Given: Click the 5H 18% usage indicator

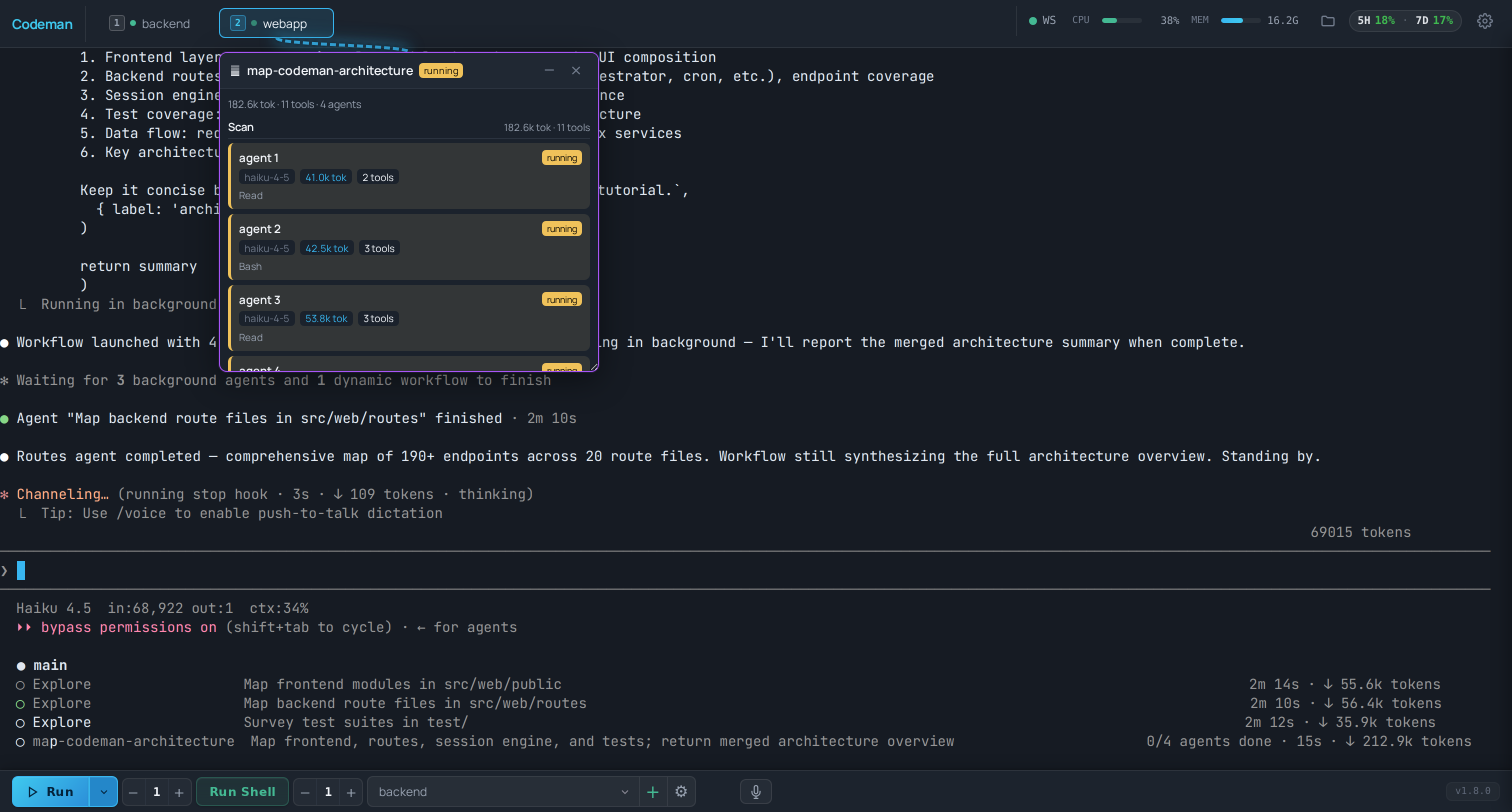Looking at the screenshot, I should pyautogui.click(x=1376, y=20).
